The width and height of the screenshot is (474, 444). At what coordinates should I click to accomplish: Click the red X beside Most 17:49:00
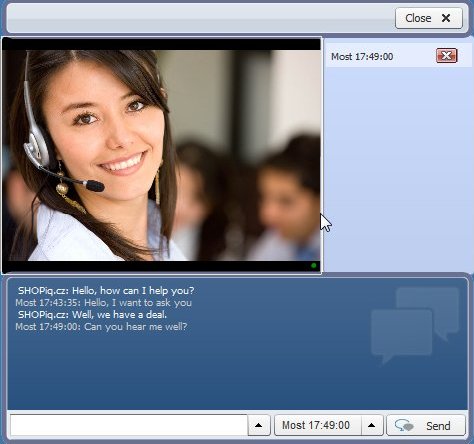[x=447, y=55]
